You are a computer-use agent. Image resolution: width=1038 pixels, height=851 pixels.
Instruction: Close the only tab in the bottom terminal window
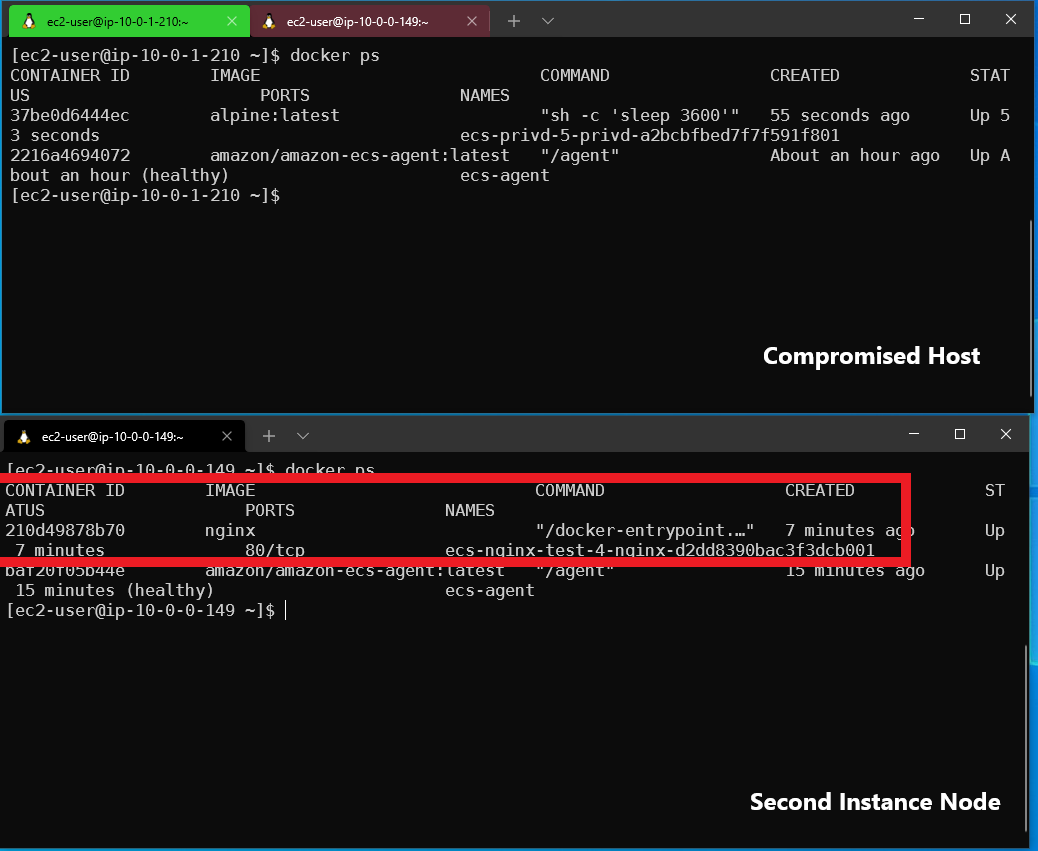pos(226,436)
